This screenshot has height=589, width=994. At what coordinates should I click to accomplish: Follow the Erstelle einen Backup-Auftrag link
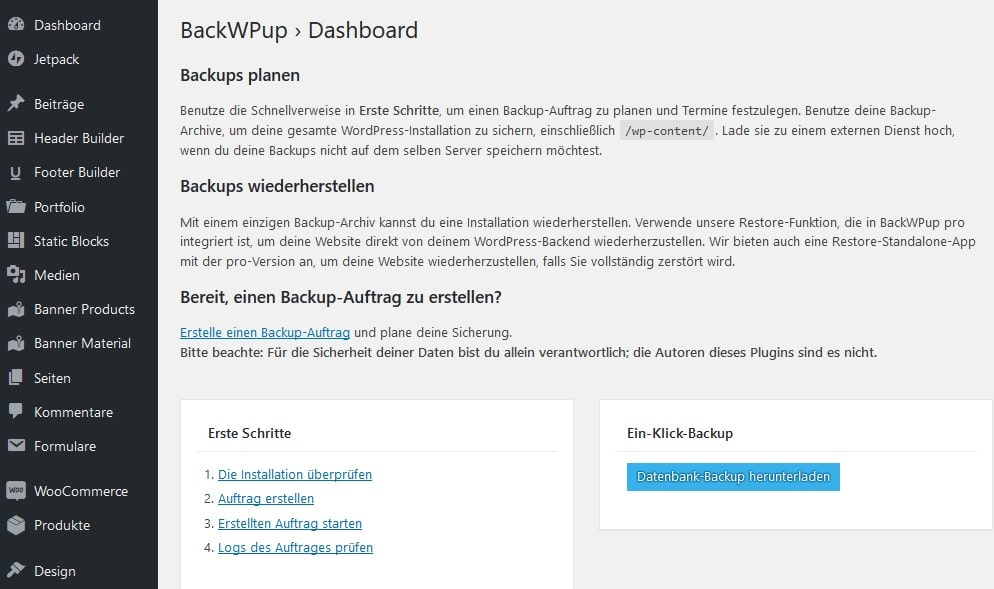click(265, 332)
